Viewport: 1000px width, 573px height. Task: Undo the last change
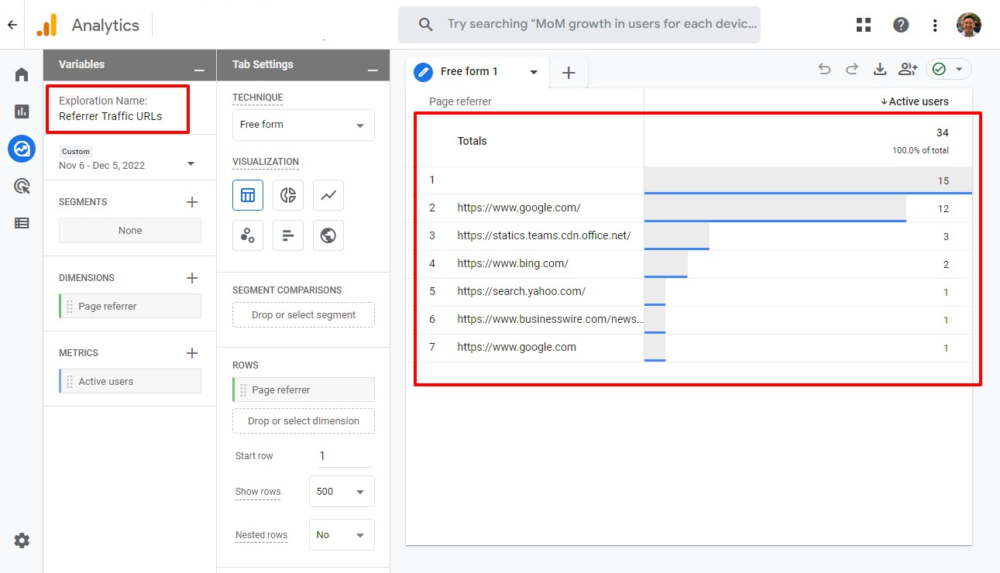[x=825, y=69]
